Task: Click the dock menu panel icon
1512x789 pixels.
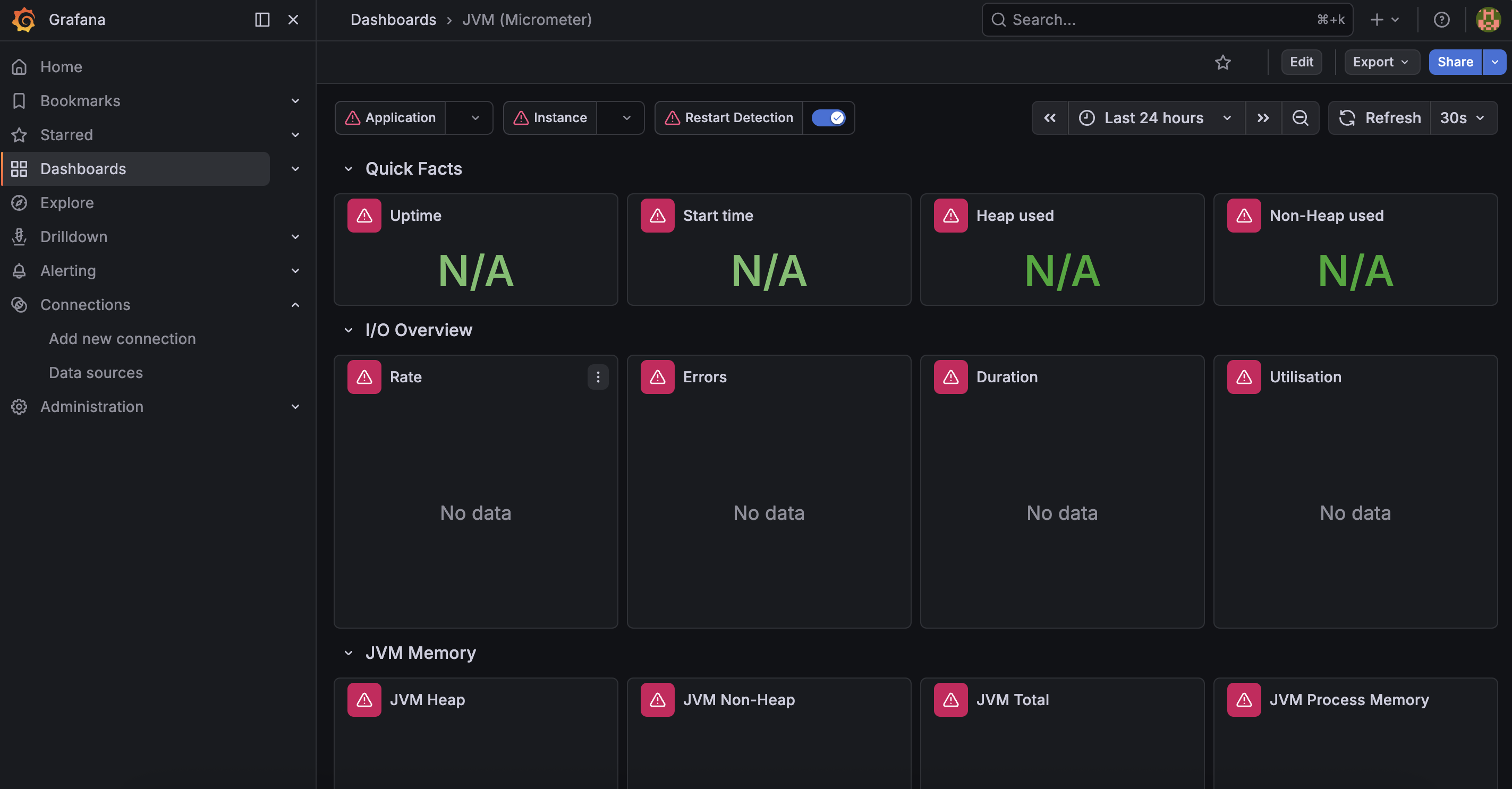Action: pyautogui.click(x=262, y=20)
